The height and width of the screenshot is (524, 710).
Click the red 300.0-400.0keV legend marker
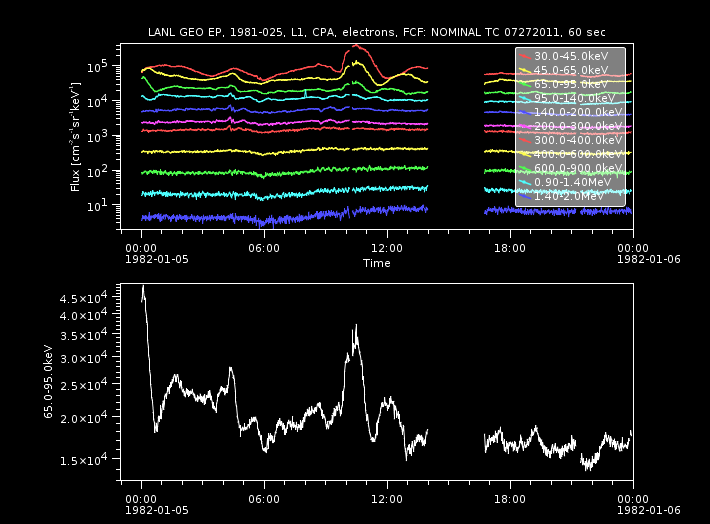(x=526, y=141)
